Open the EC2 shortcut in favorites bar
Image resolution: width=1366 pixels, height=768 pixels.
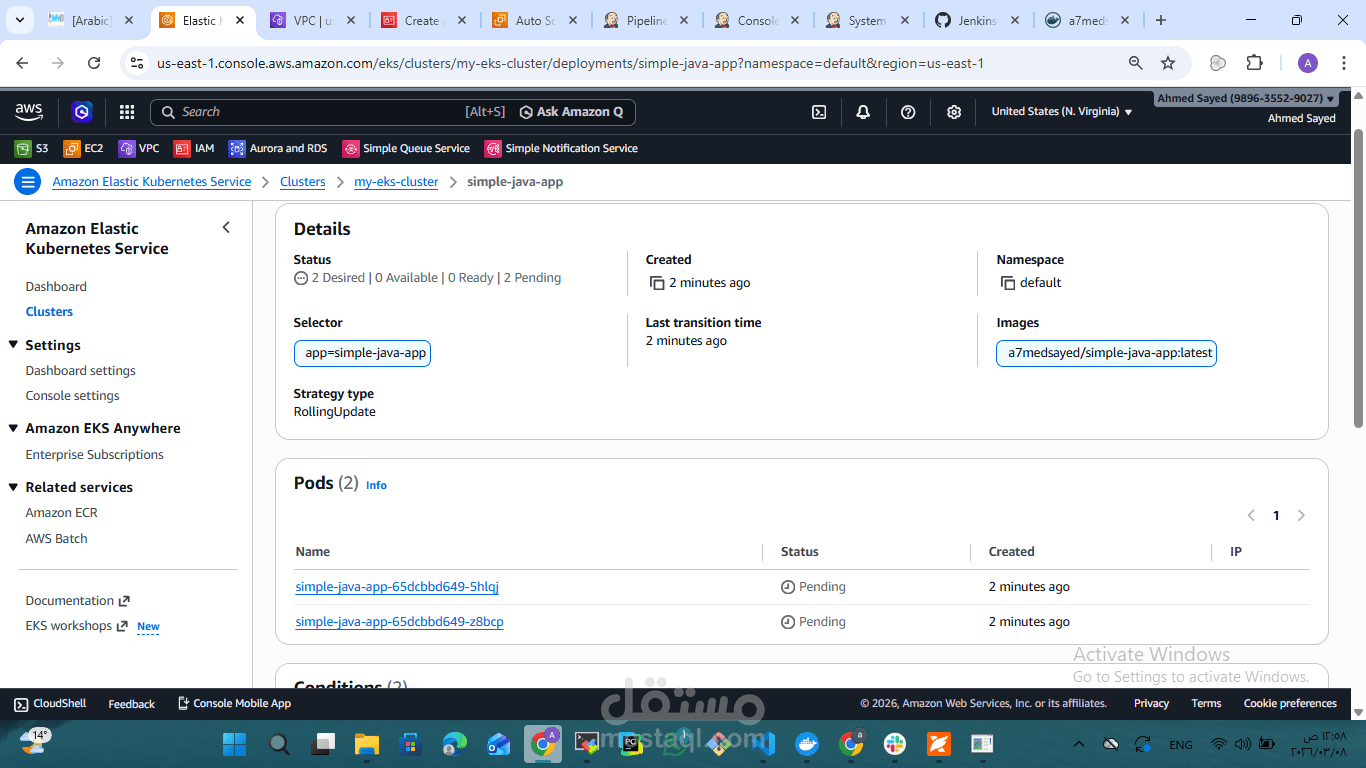[x=84, y=148]
